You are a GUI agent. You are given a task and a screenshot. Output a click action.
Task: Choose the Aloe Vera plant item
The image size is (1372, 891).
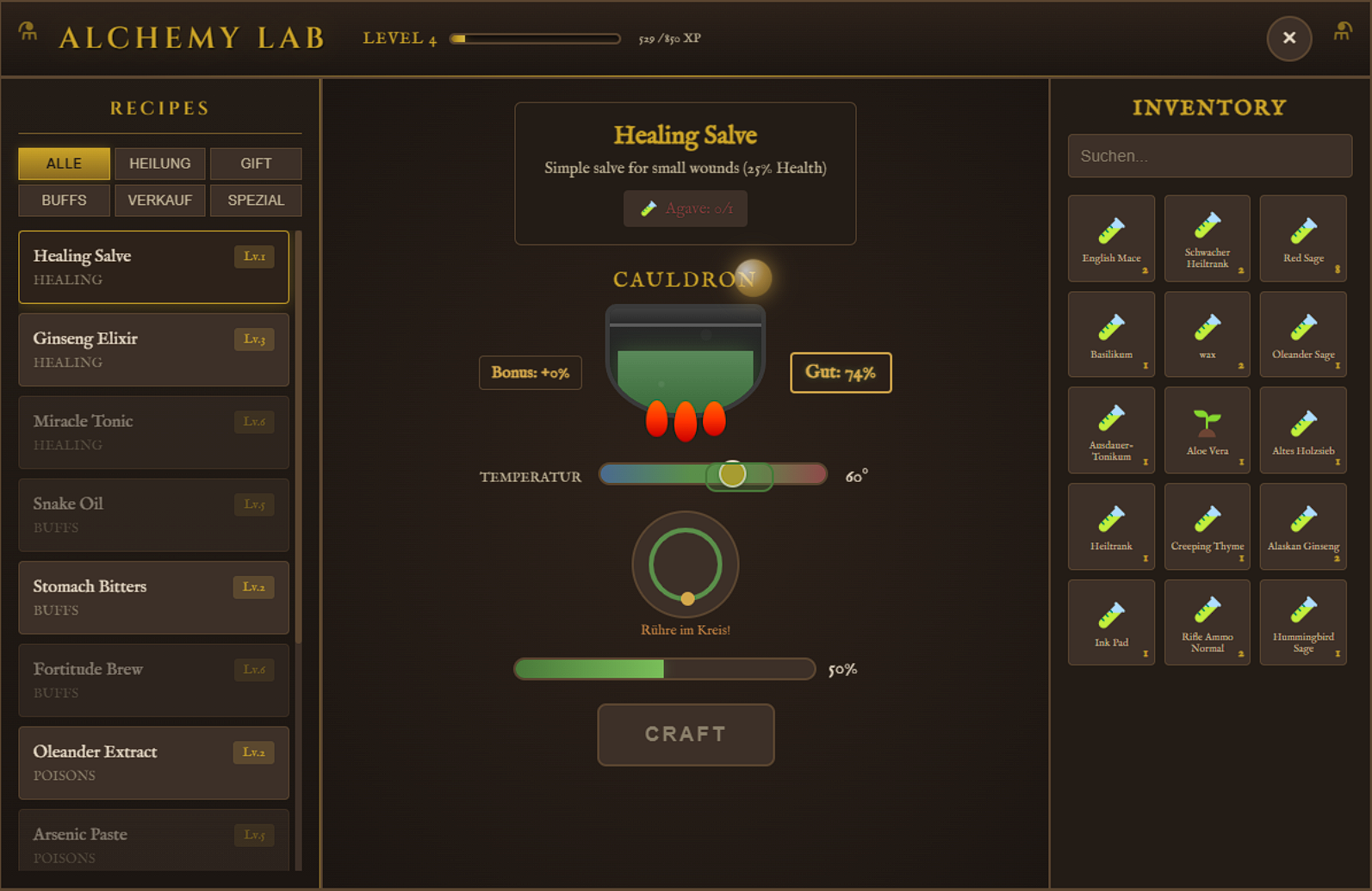tap(1207, 430)
